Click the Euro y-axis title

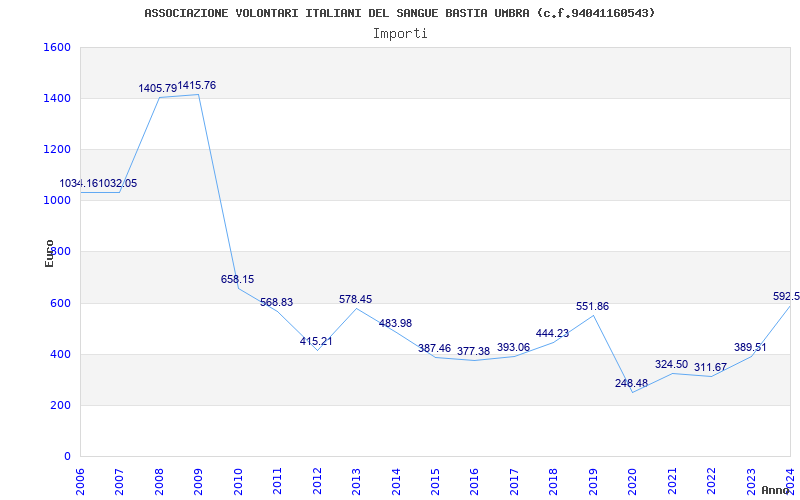pyautogui.click(x=50, y=253)
